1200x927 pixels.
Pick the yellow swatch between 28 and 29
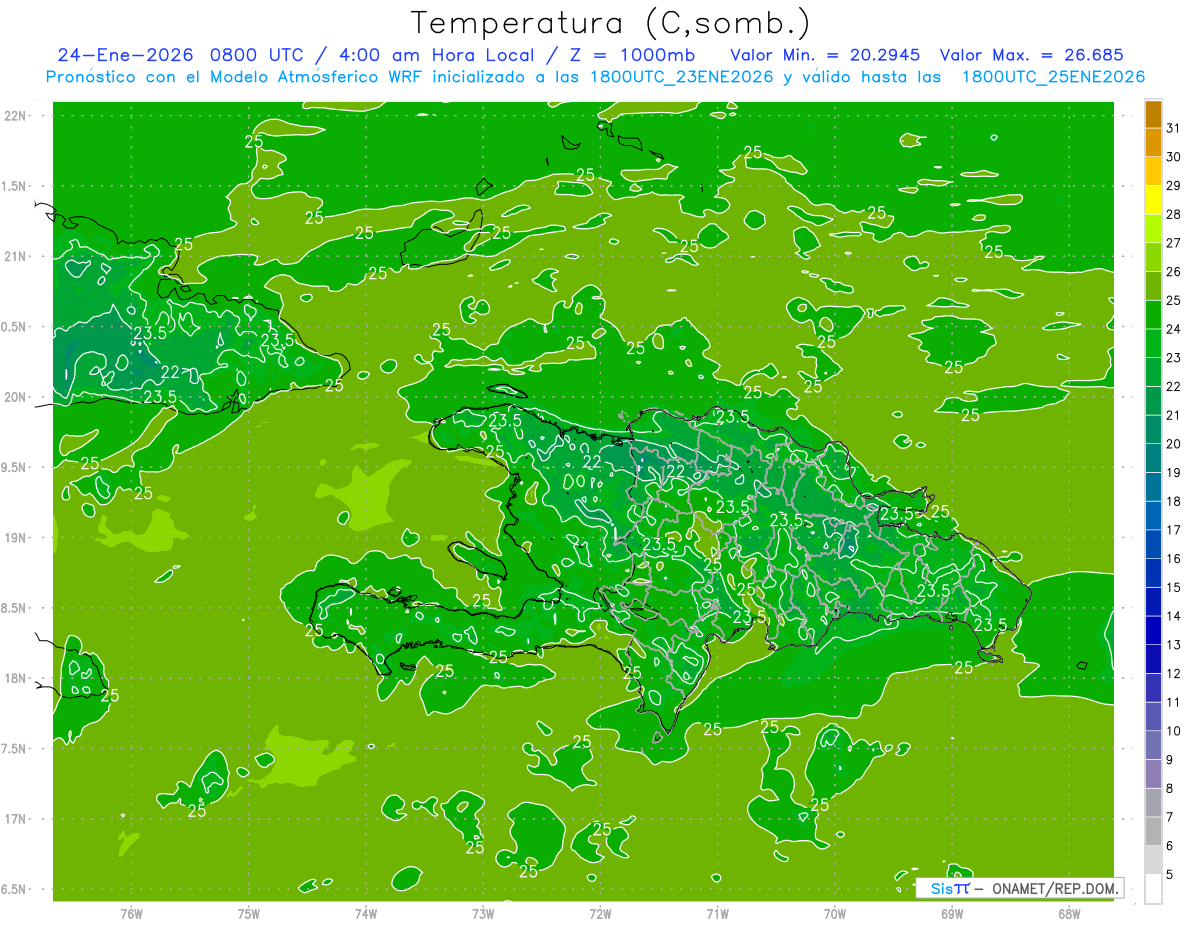point(1153,200)
